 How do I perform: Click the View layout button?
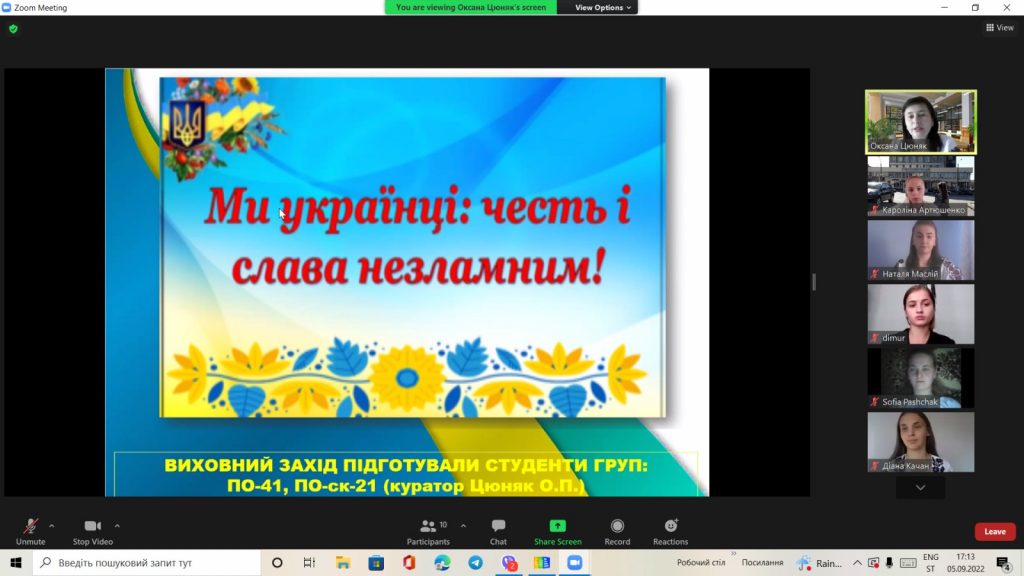[x=999, y=28]
